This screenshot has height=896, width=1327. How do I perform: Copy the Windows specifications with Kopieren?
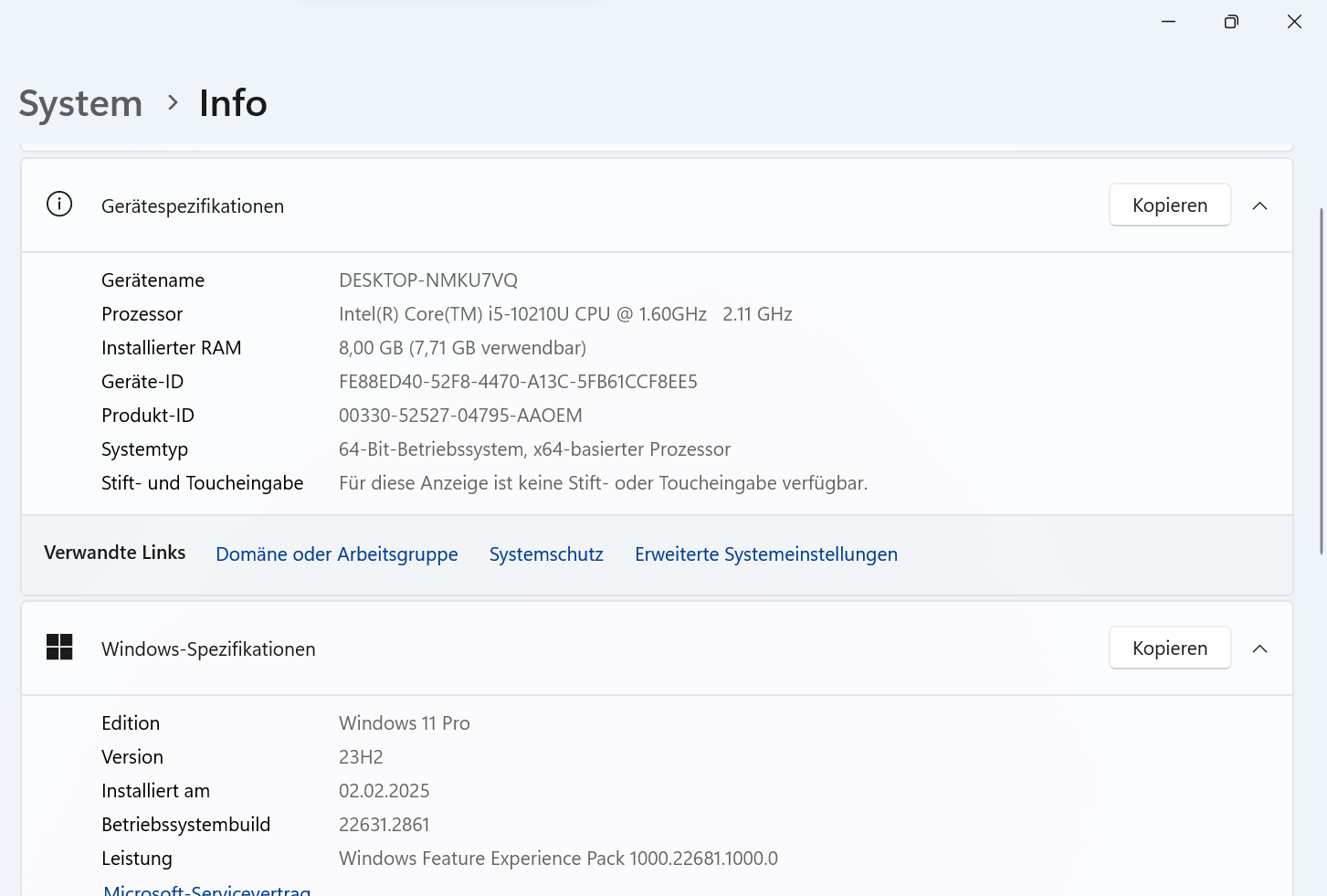1170,648
